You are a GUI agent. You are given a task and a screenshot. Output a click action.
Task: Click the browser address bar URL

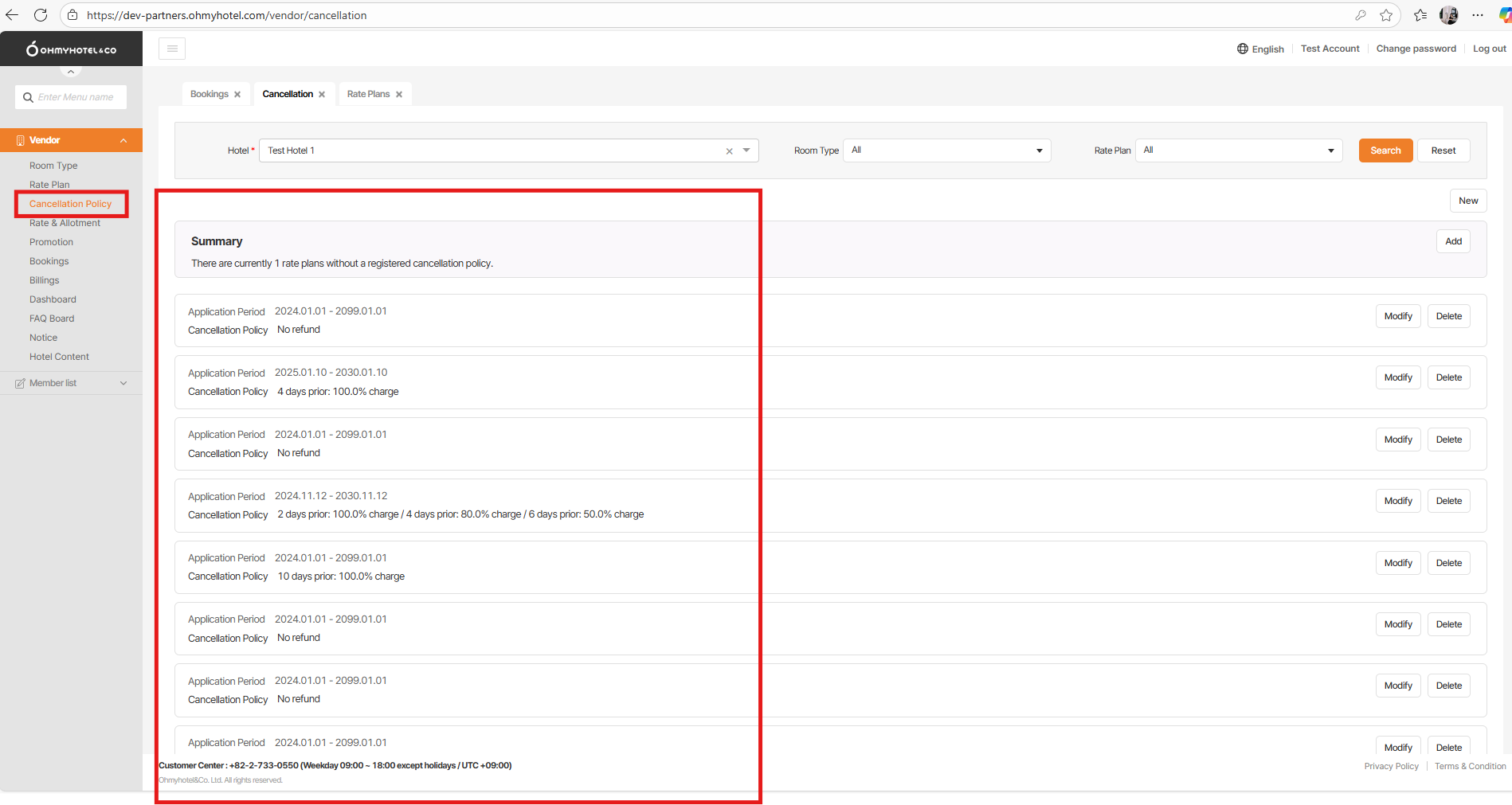tap(227, 15)
